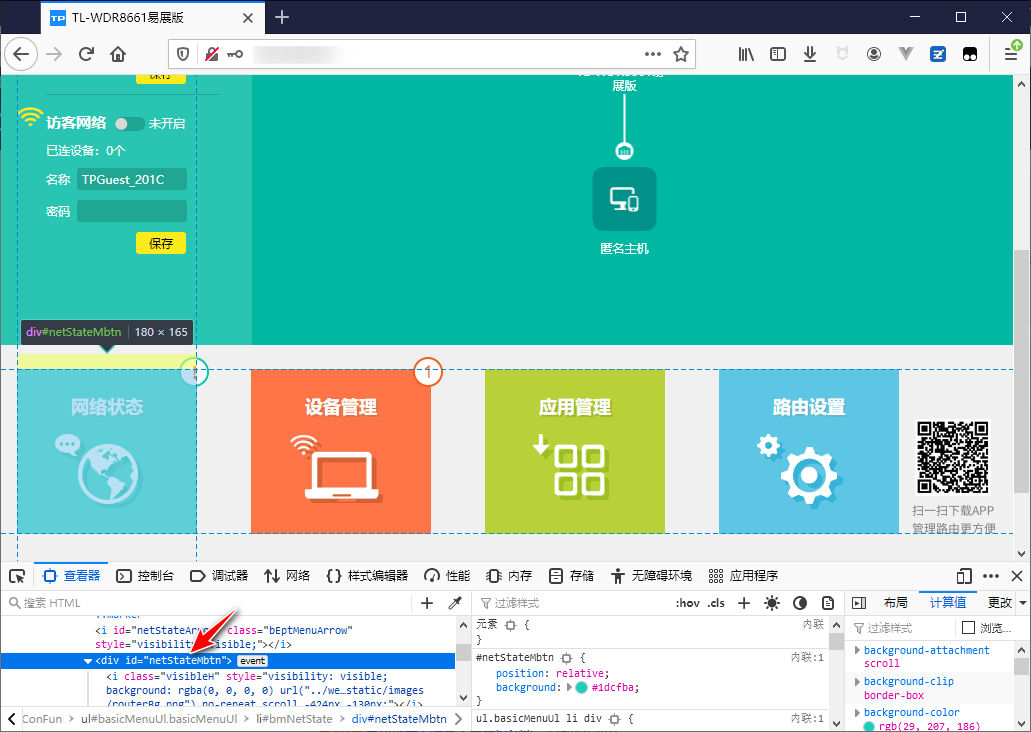Screen dimensions: 1031x732
Task: Open the saved logins key icon
Action: tap(235, 54)
